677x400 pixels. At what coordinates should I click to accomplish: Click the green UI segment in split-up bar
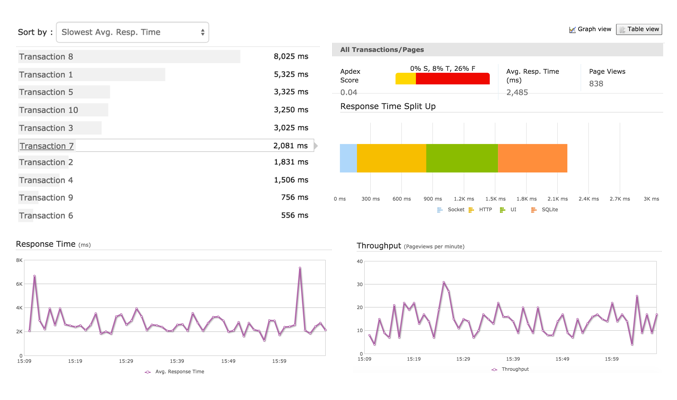pyautogui.click(x=461, y=158)
